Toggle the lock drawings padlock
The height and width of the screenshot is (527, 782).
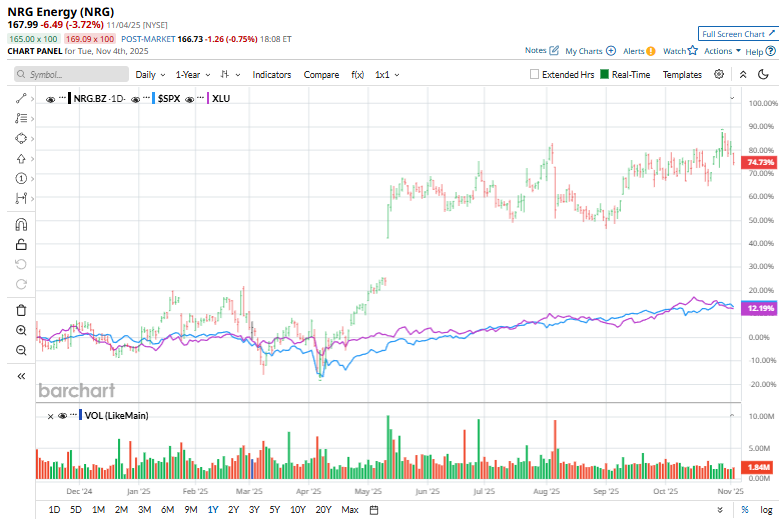point(21,244)
